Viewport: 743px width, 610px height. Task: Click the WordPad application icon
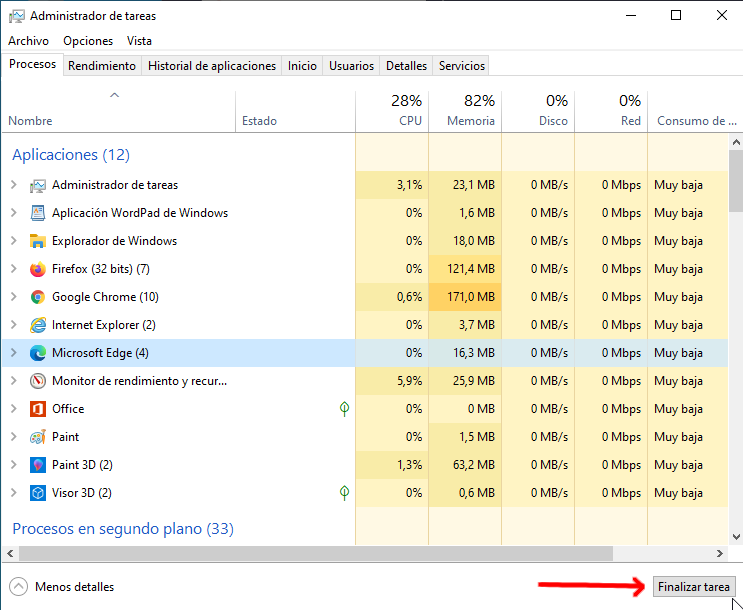[x=37, y=213]
